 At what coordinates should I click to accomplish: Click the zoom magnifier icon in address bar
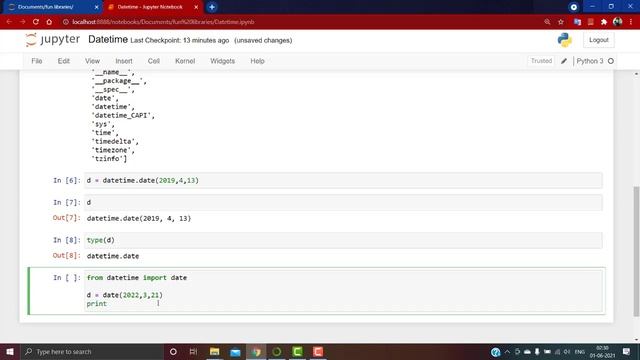547,22
